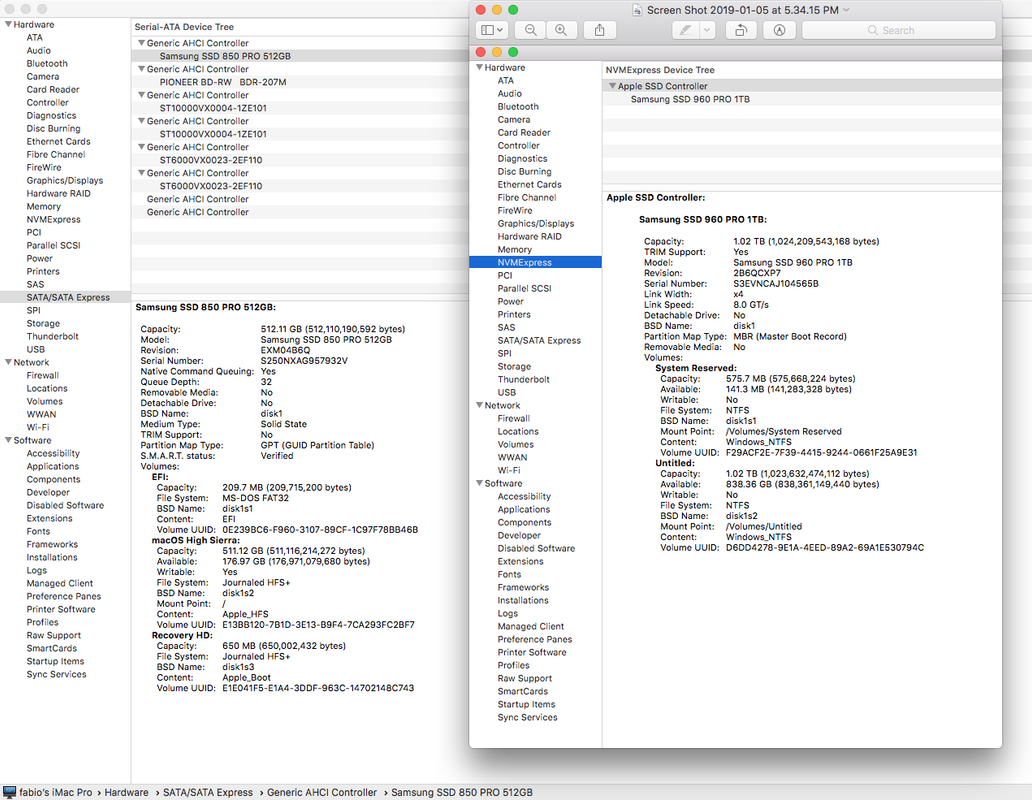Click the Serial-ATA Device Tree header

[184, 27]
